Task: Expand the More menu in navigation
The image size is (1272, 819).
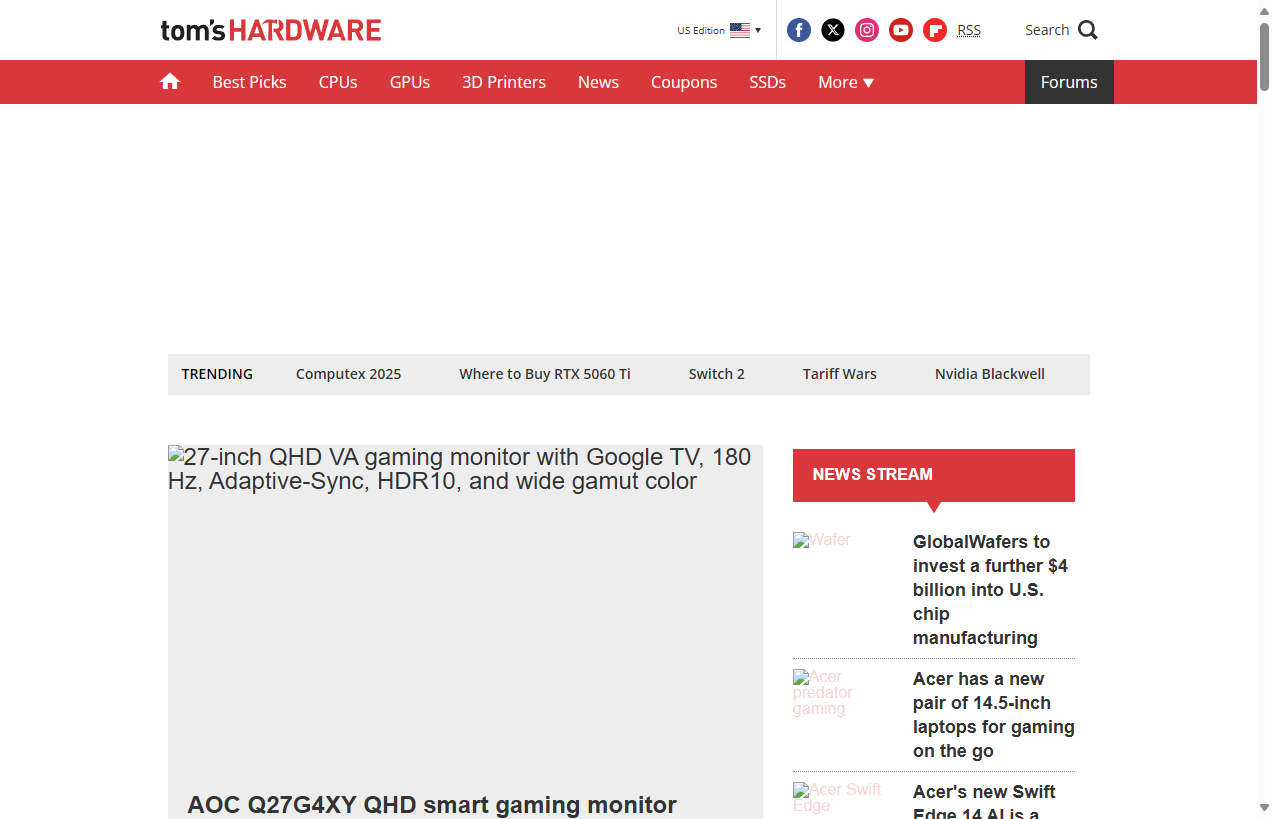Action: [x=846, y=82]
